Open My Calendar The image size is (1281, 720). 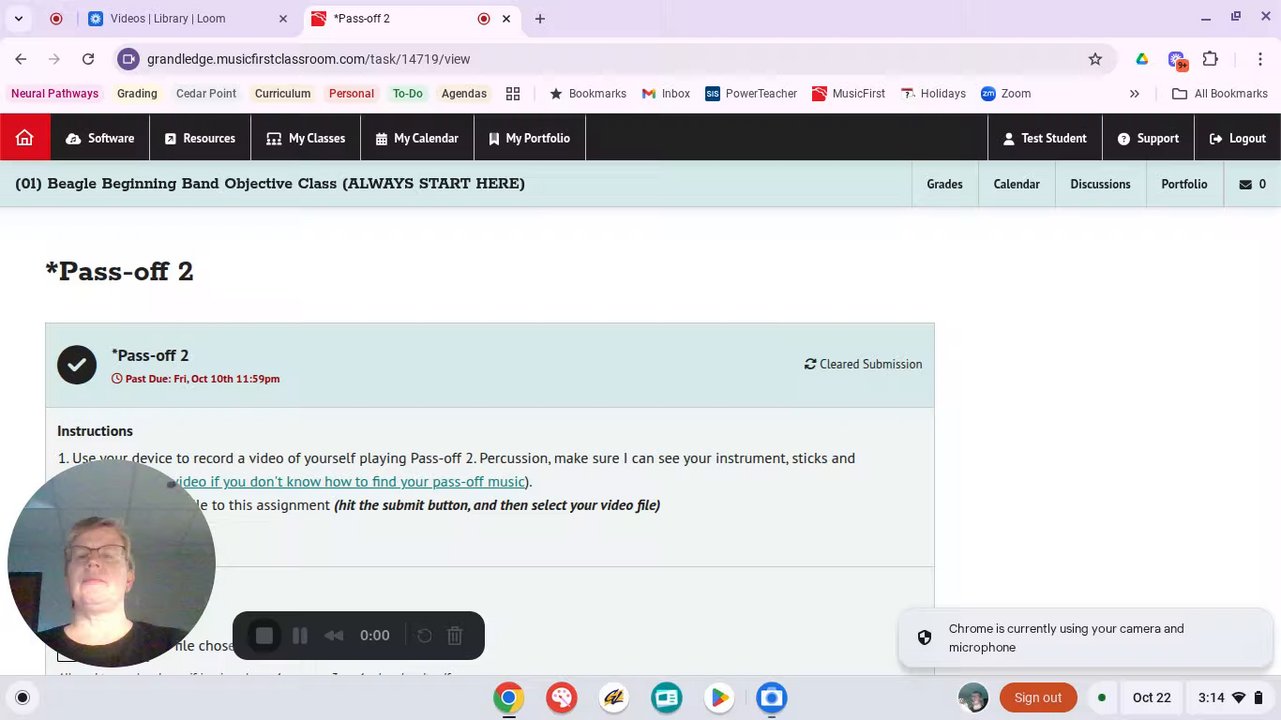point(417,138)
